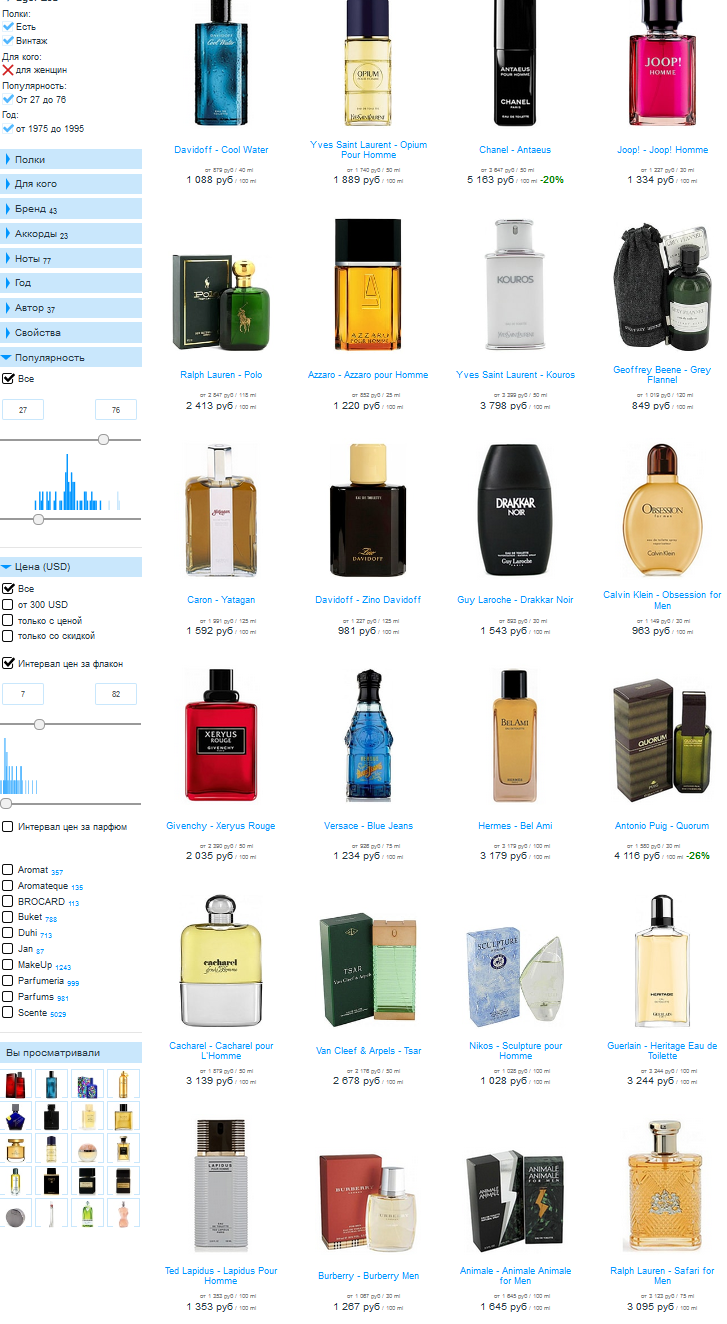Check the Aromat store checkbox
This screenshot has width=727, height=1324.
8,870
